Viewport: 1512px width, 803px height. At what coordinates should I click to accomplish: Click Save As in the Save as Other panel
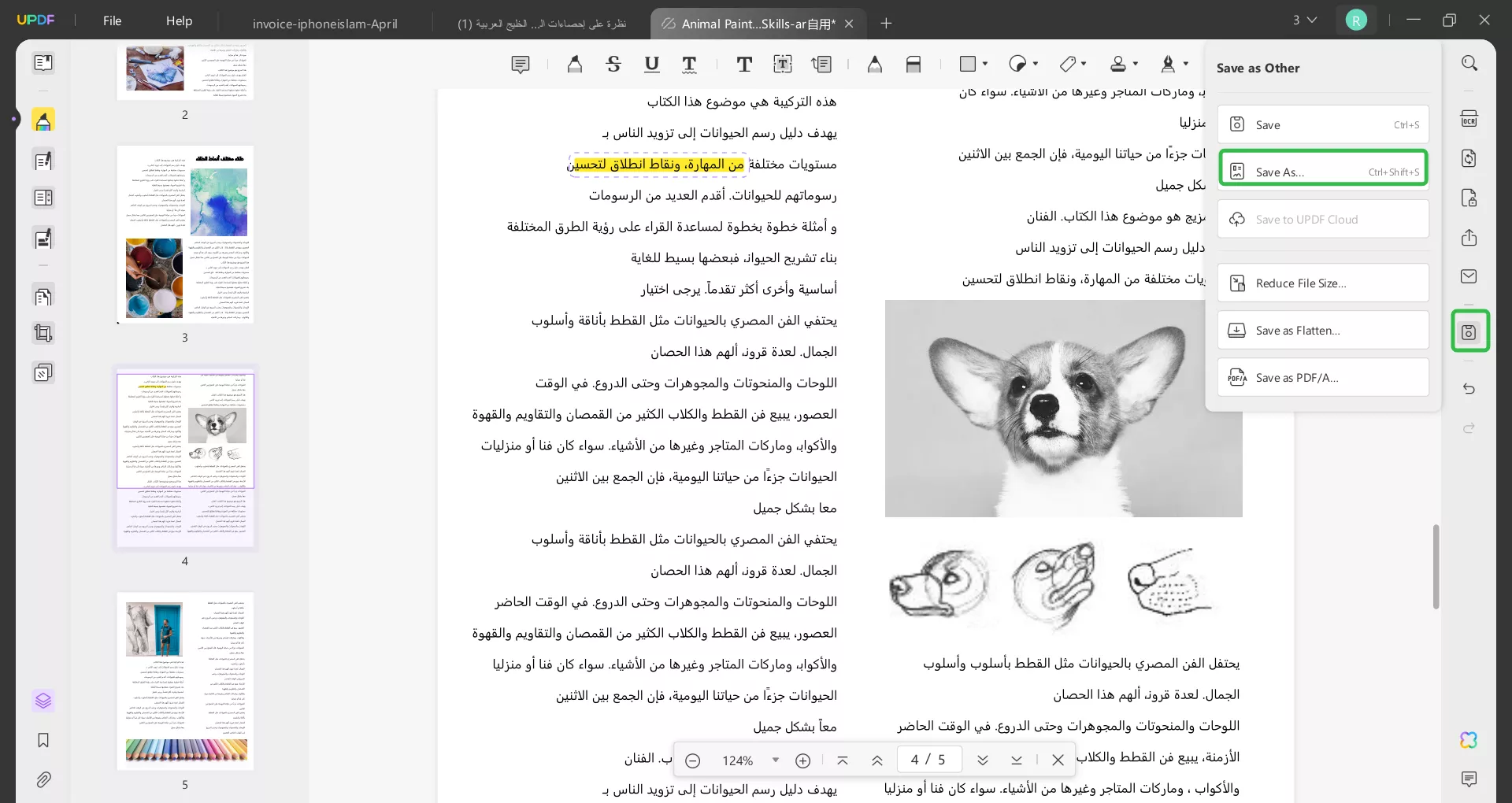(1323, 170)
